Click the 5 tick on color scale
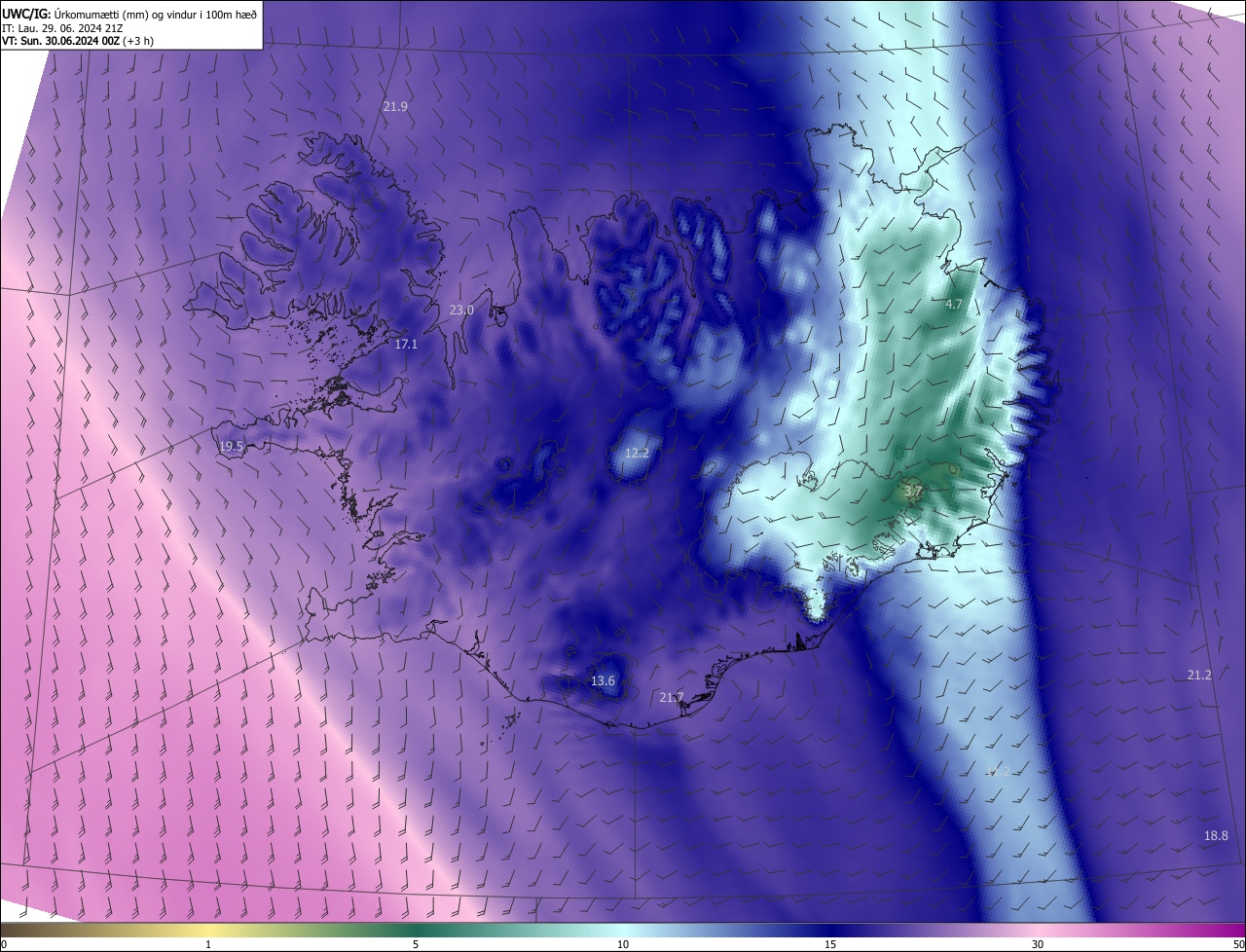The width and height of the screenshot is (1246, 952). [x=416, y=944]
